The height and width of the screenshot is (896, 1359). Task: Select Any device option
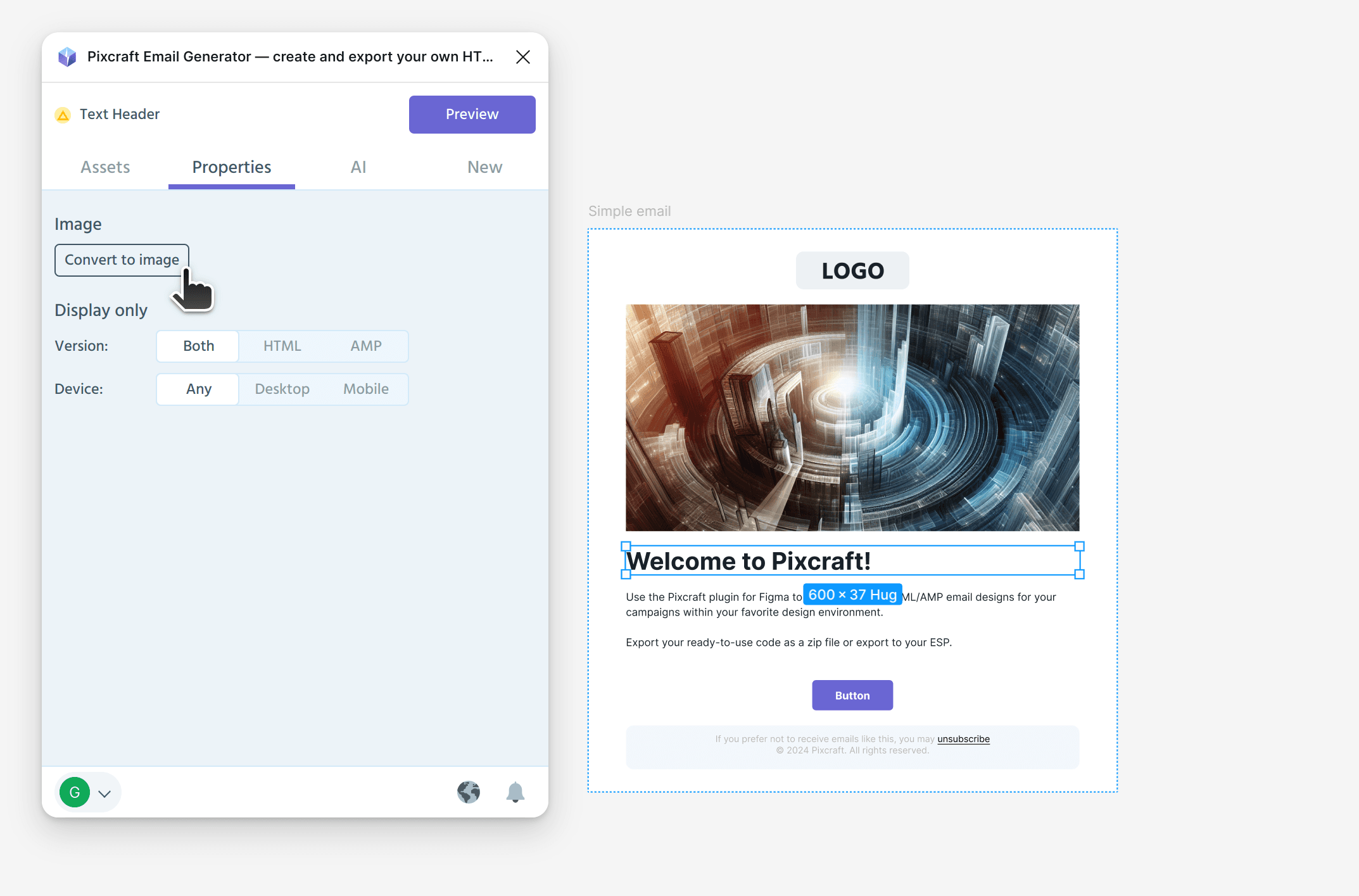[x=198, y=389]
